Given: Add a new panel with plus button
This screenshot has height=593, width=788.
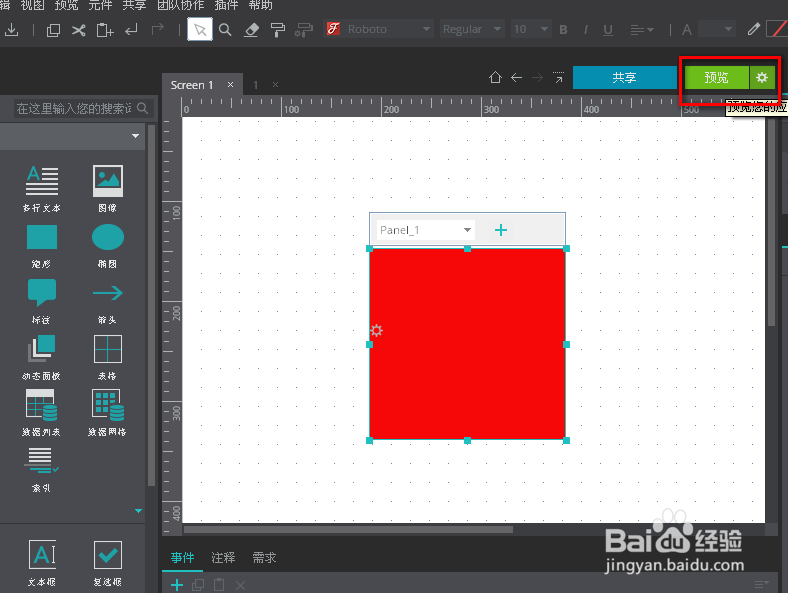Looking at the screenshot, I should pos(501,230).
